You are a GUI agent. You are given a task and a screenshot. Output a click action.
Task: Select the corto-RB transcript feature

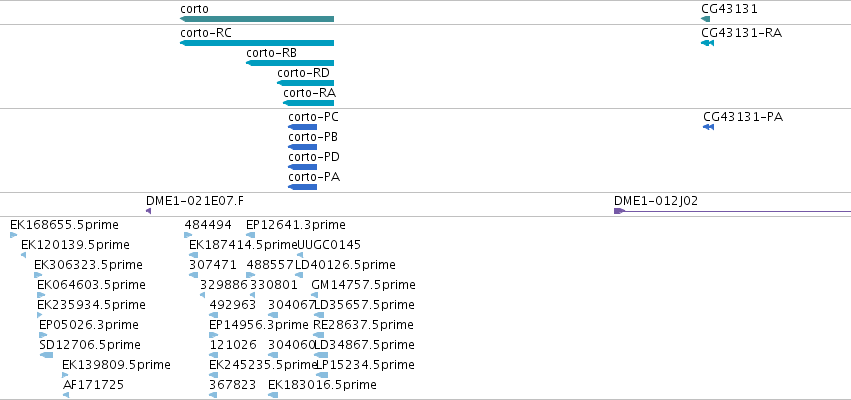click(290, 63)
